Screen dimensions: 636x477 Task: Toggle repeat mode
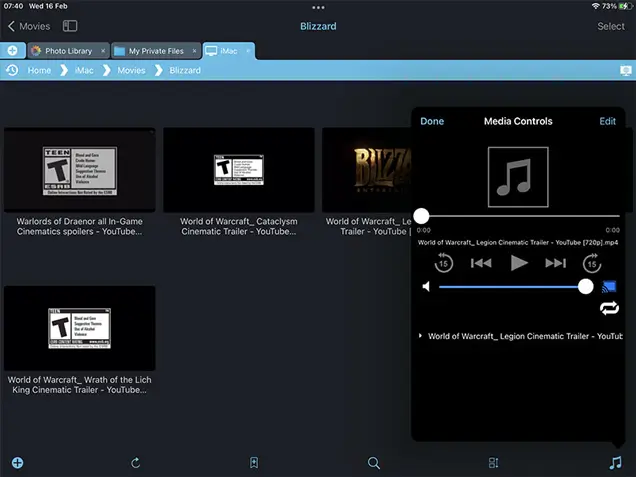[x=609, y=308]
